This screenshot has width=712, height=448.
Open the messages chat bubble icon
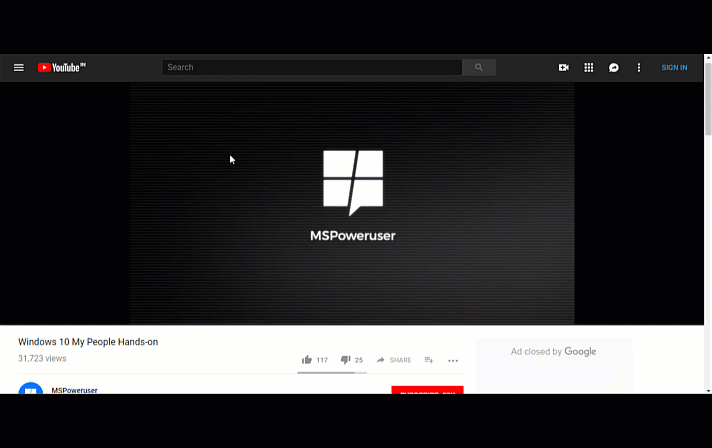(x=613, y=68)
